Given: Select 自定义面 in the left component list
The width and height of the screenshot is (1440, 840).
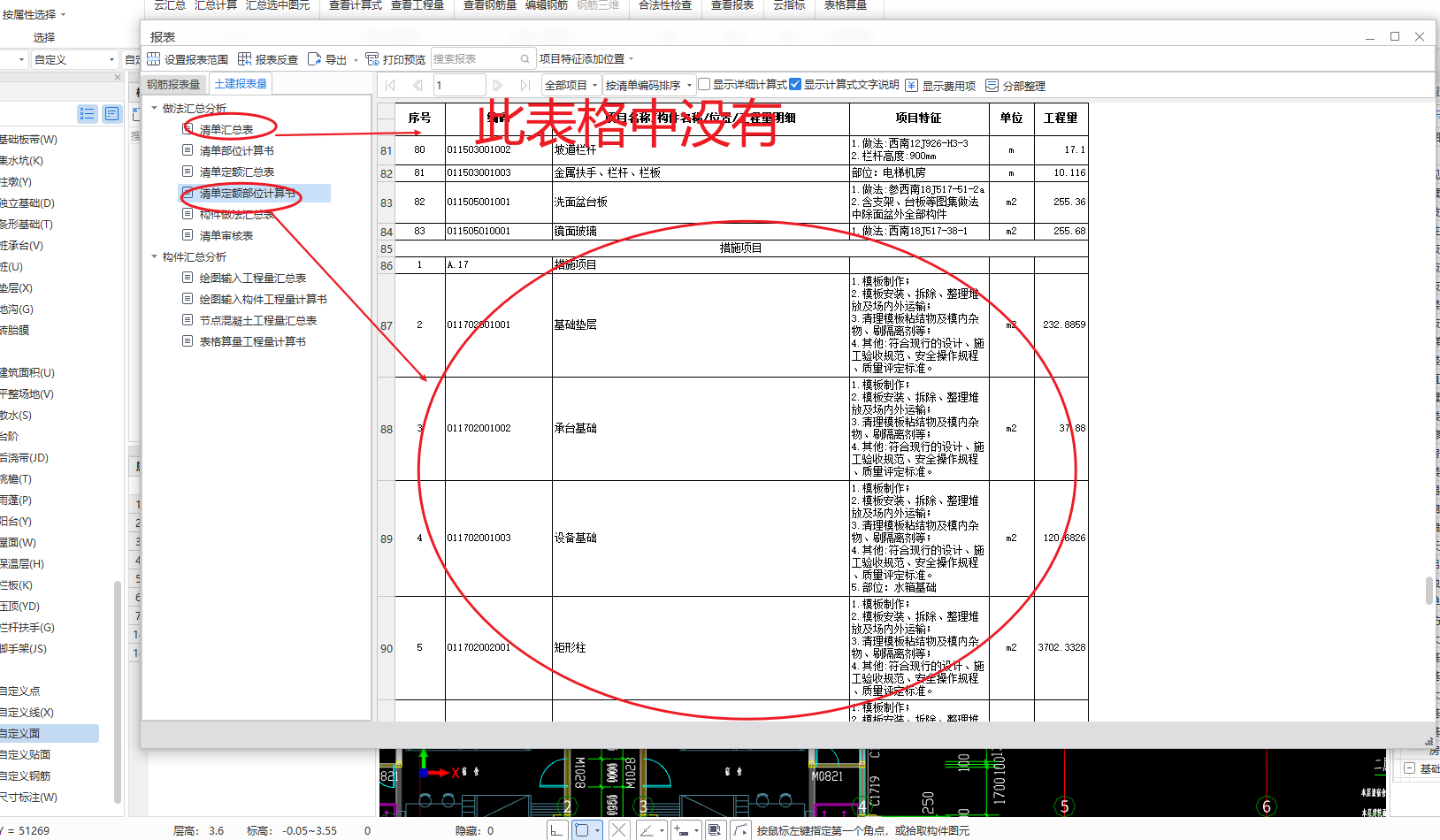Looking at the screenshot, I should (49, 733).
